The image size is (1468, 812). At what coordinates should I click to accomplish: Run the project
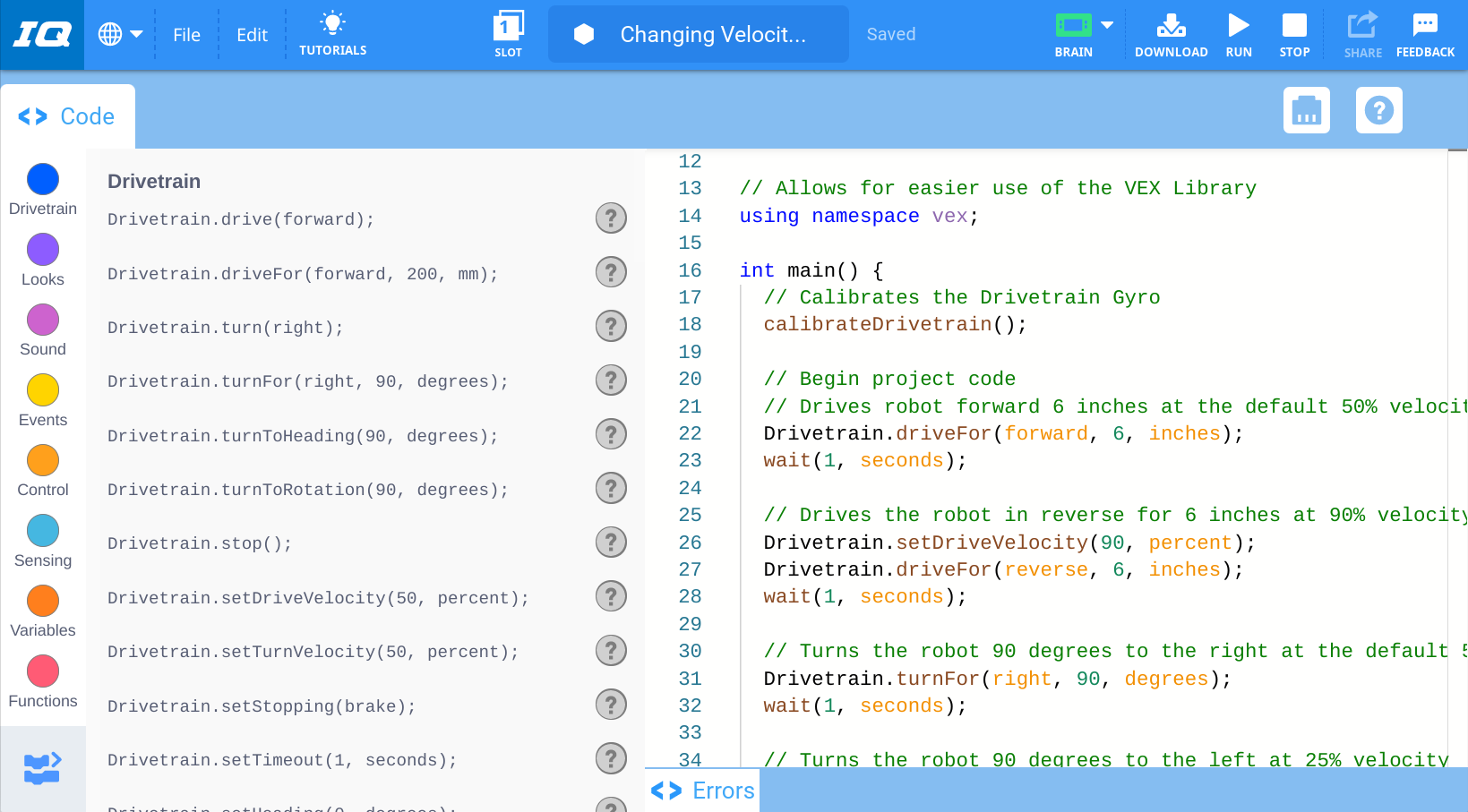(1239, 34)
